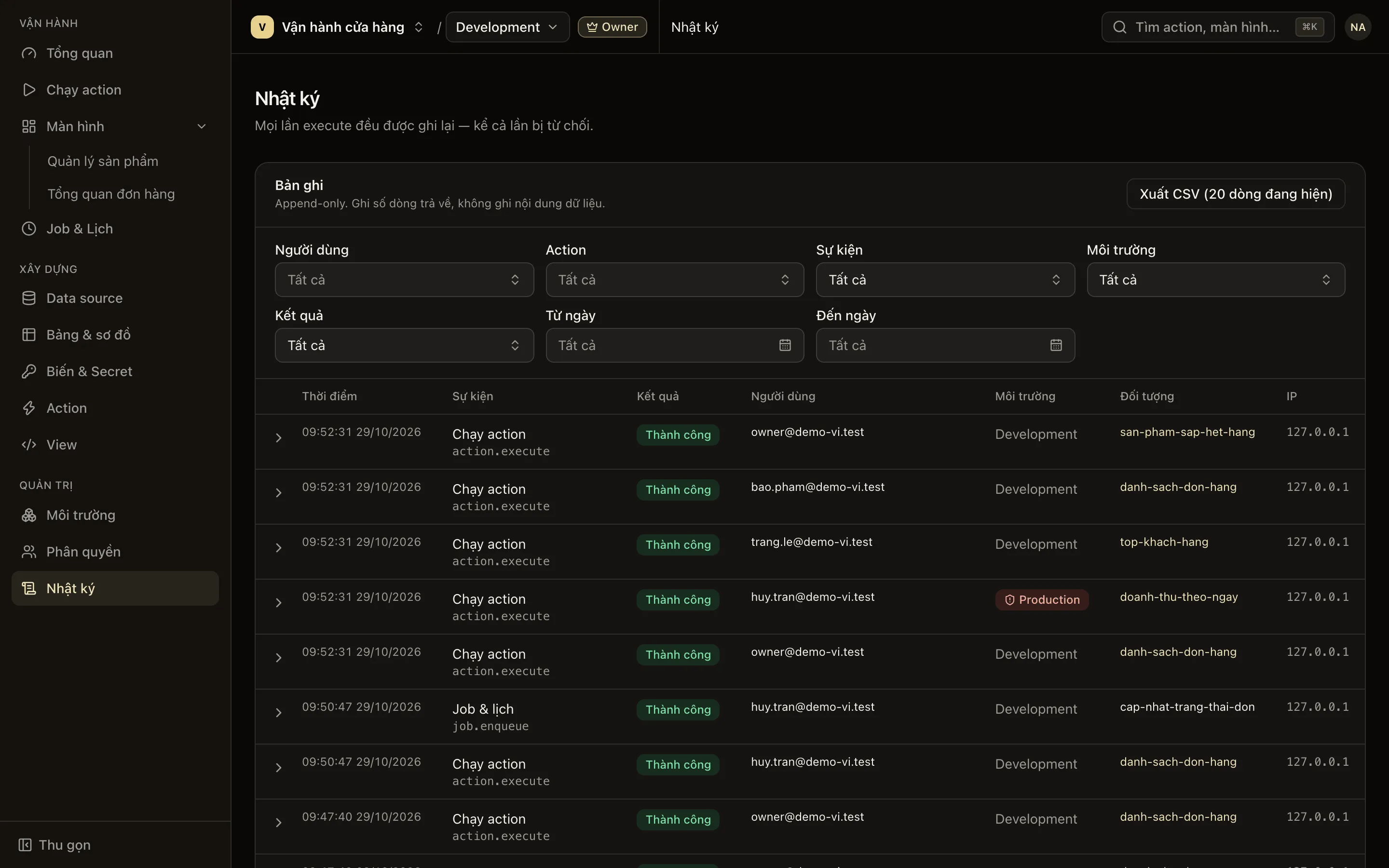Image resolution: width=1389 pixels, height=868 pixels.
Task: Click the Tìm action, màn hình search field
Action: pos(1217,27)
